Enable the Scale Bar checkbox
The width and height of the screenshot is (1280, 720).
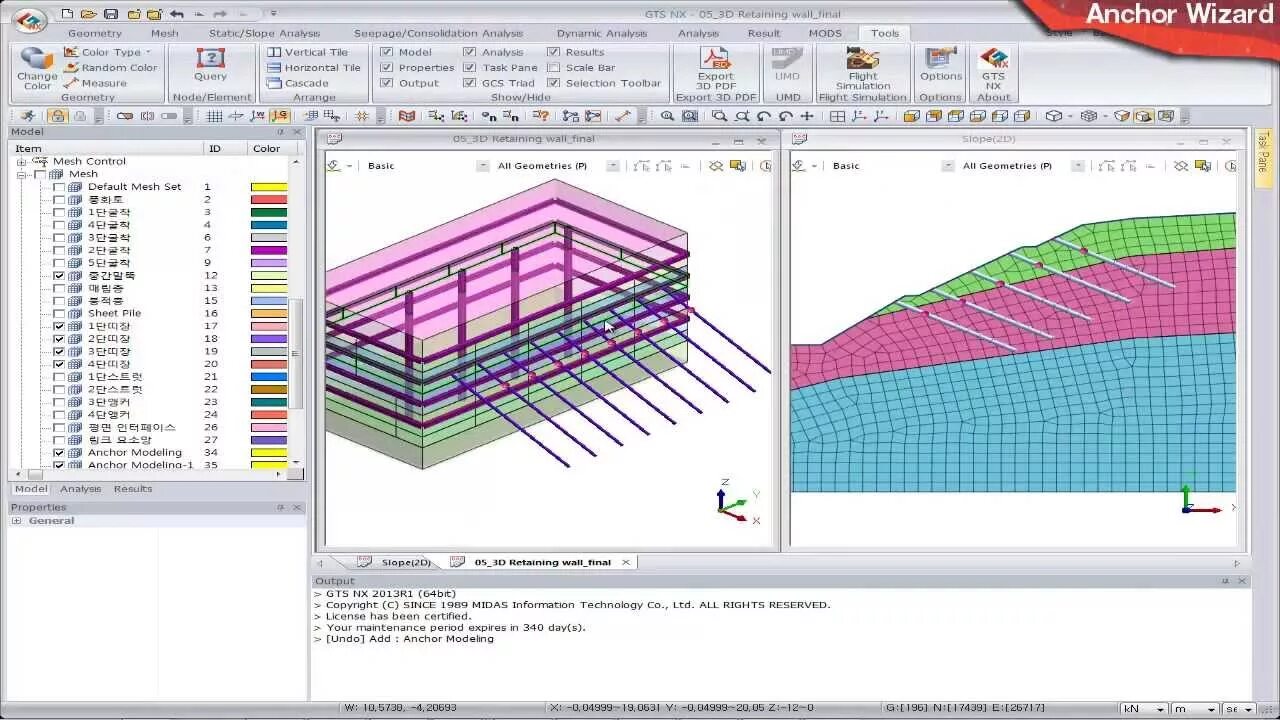(x=554, y=68)
